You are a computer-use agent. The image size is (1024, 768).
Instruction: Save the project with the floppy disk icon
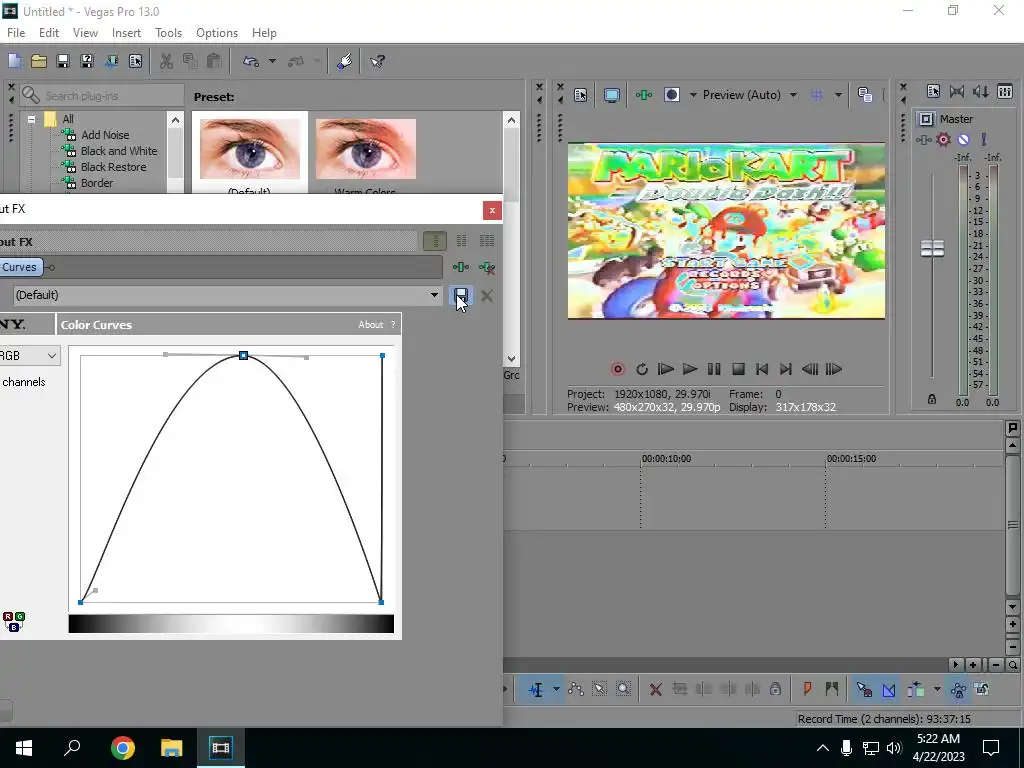point(63,61)
